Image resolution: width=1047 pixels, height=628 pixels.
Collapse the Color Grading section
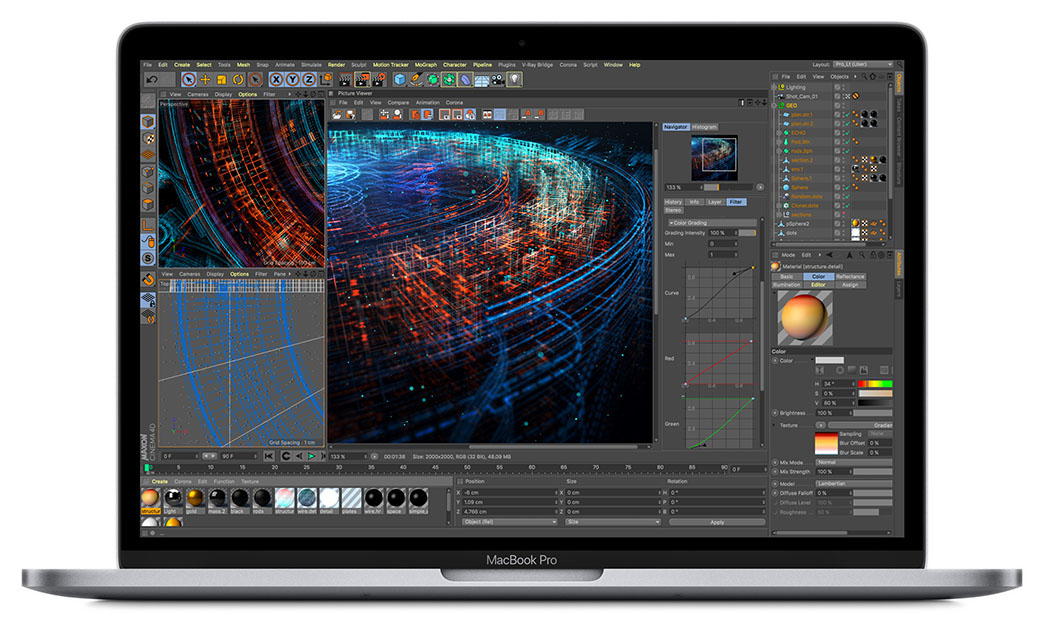[x=670, y=223]
